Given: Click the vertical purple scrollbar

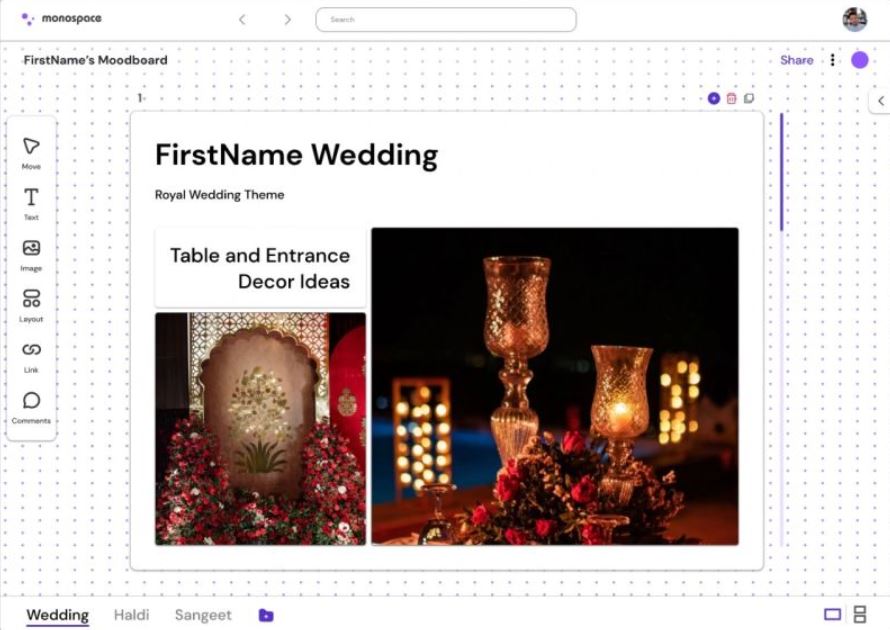Looking at the screenshot, I should [782, 172].
